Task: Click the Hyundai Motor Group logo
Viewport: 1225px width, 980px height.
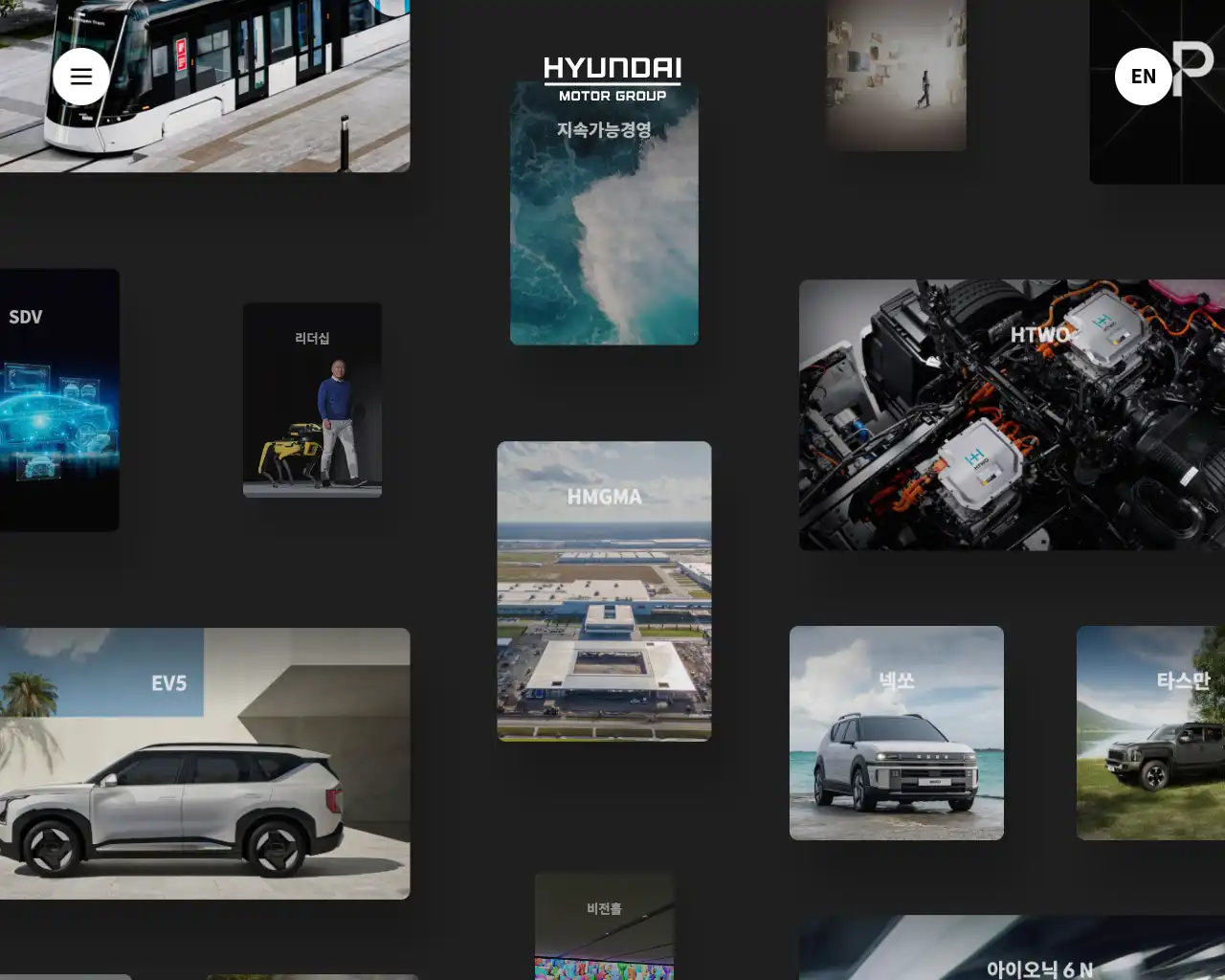Action: coord(612,78)
